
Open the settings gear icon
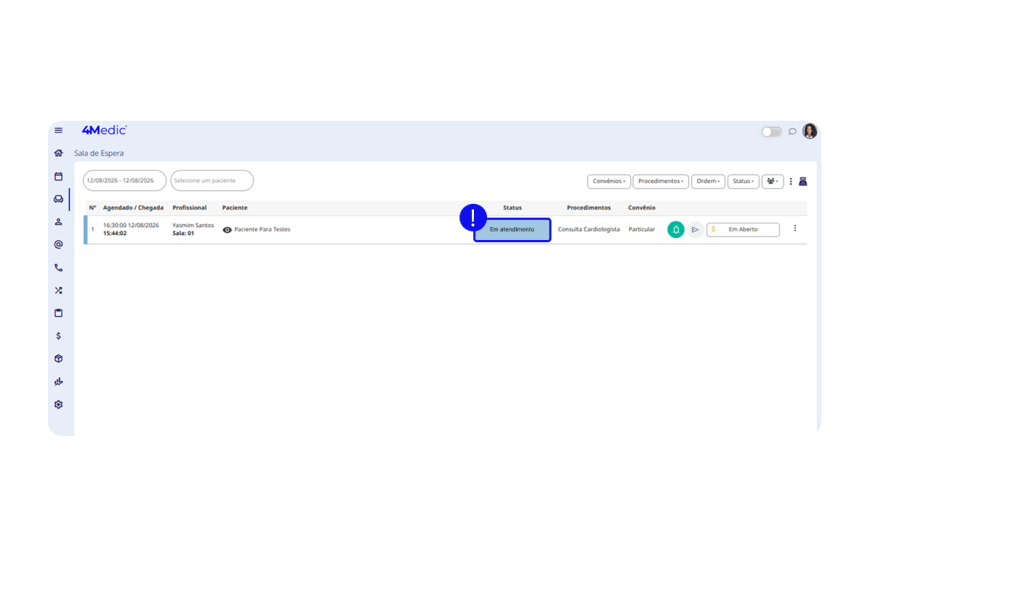pos(58,405)
